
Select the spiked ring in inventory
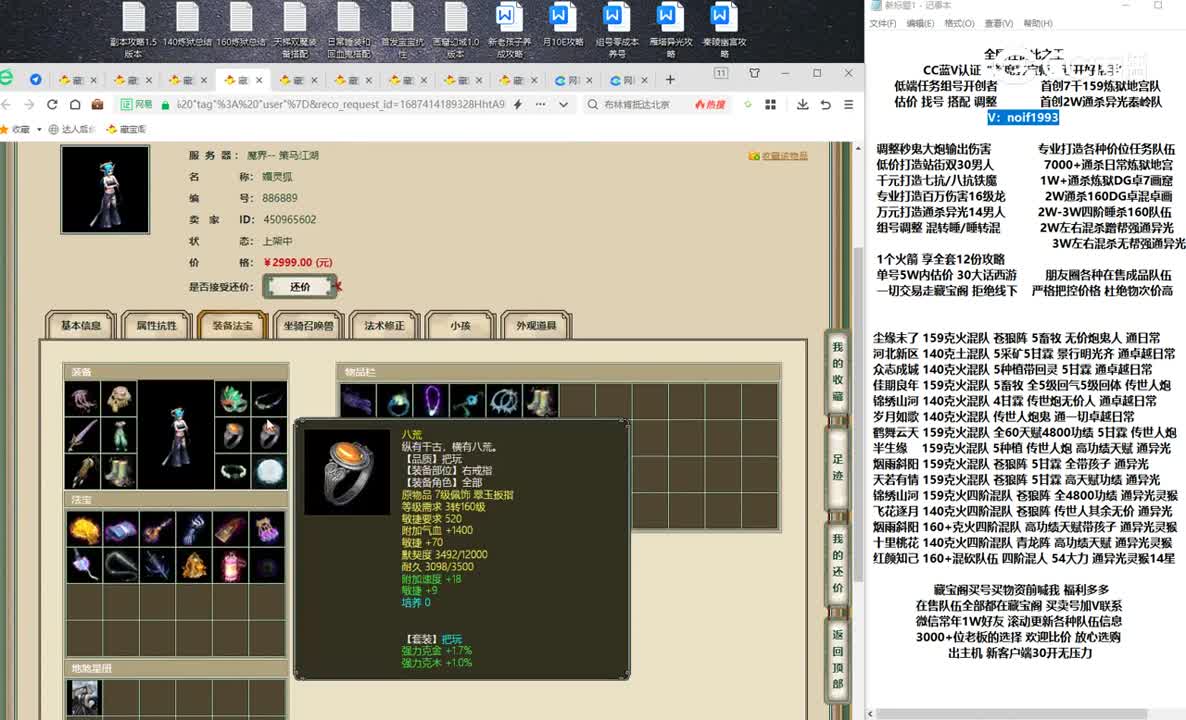pyautogui.click(x=504, y=400)
